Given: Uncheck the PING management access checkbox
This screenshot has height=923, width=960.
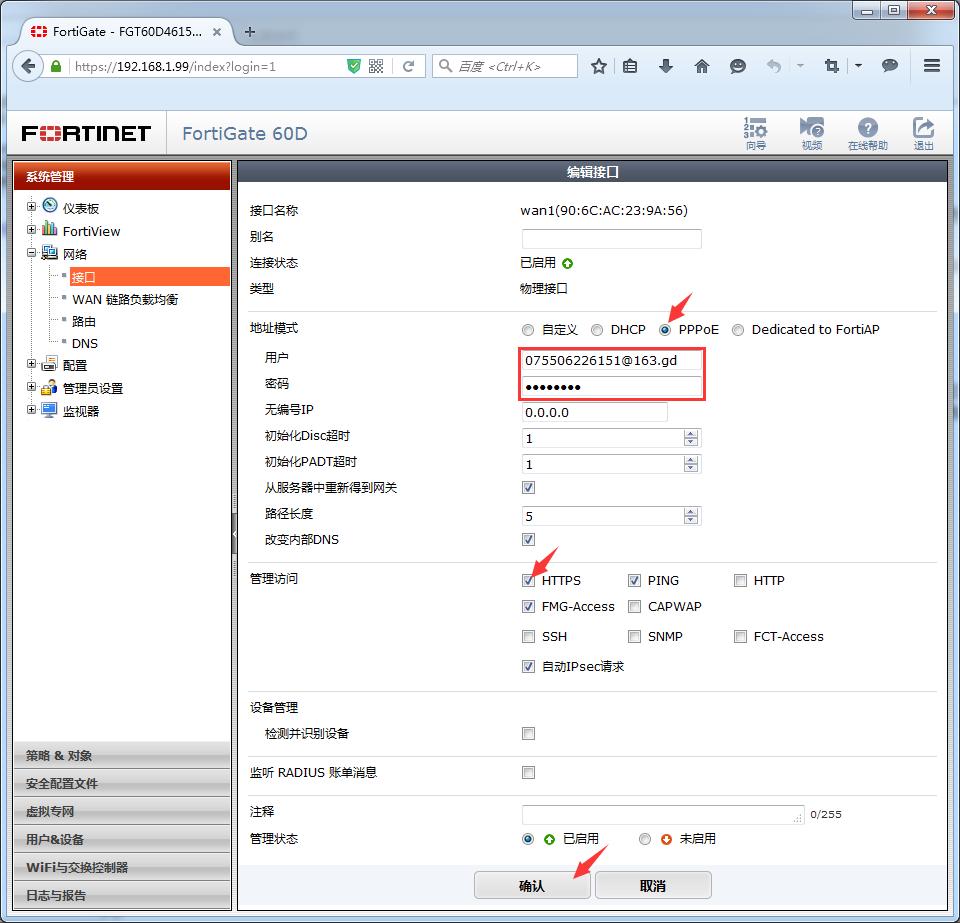Looking at the screenshot, I should [634, 580].
